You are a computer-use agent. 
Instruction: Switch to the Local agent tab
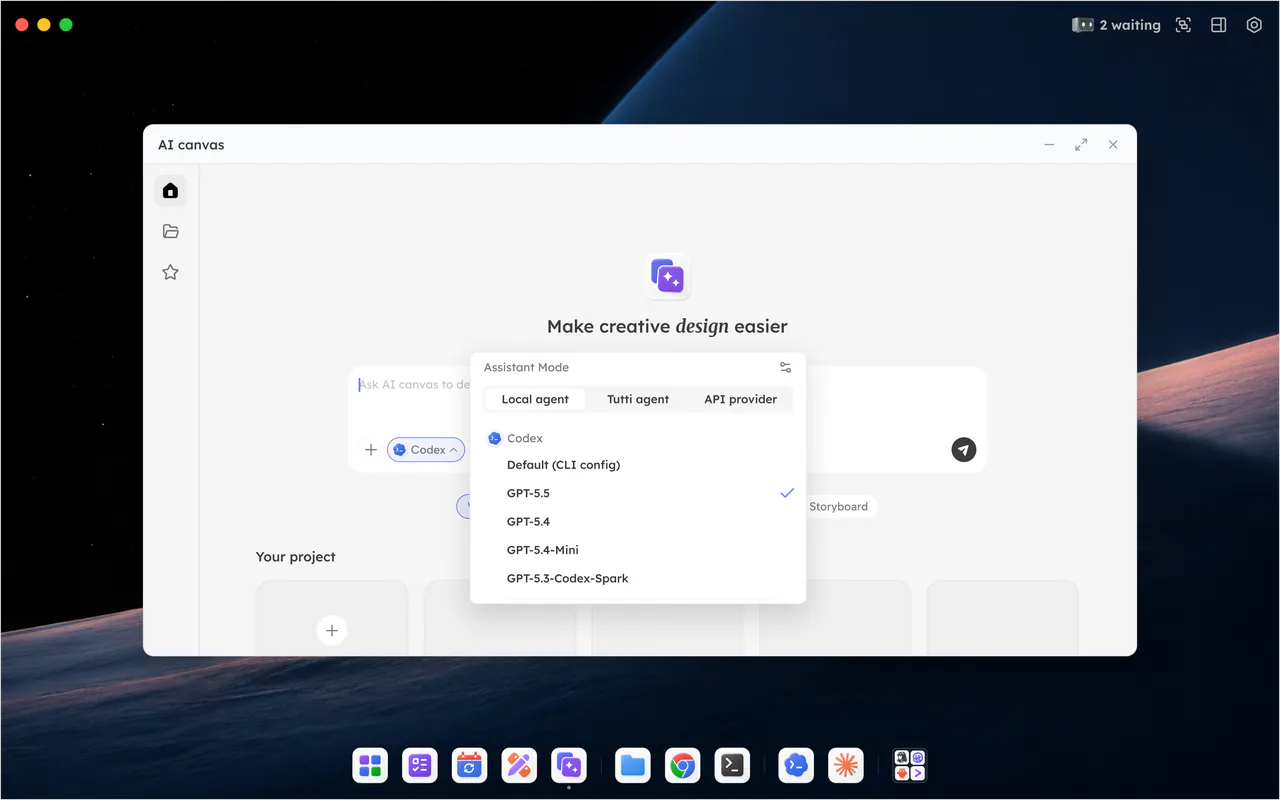[535, 399]
